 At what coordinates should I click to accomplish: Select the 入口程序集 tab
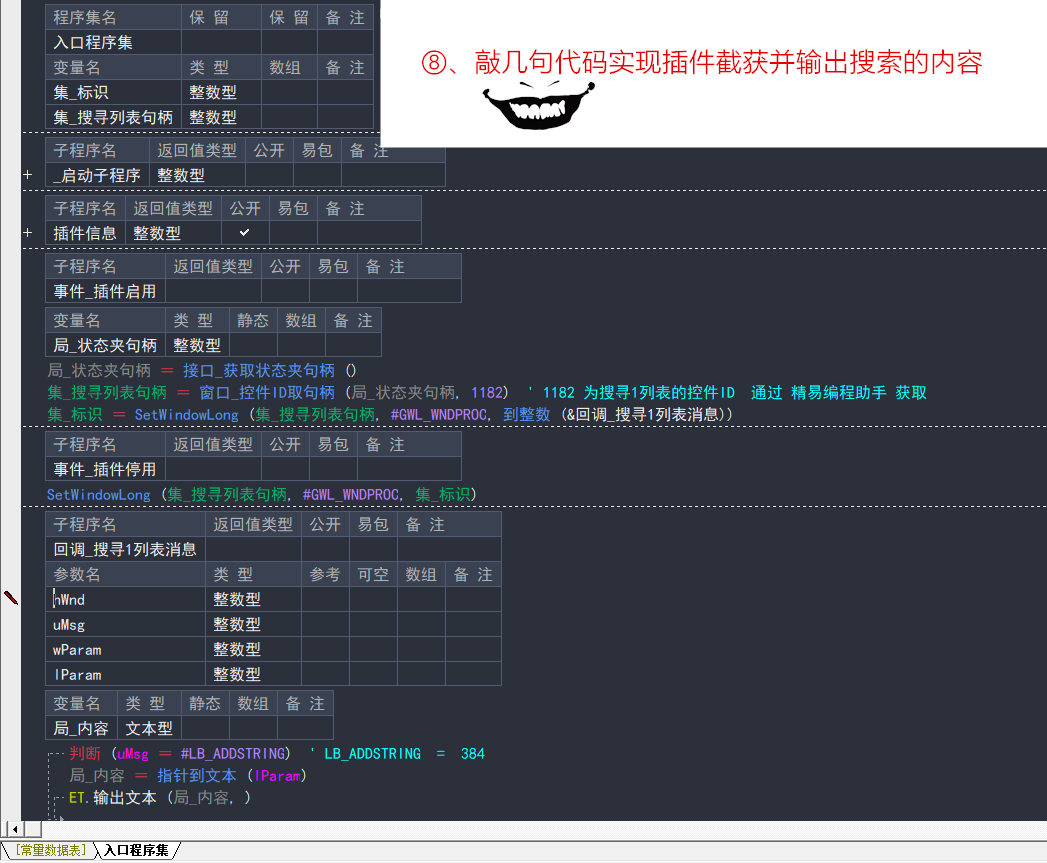[x=137, y=851]
